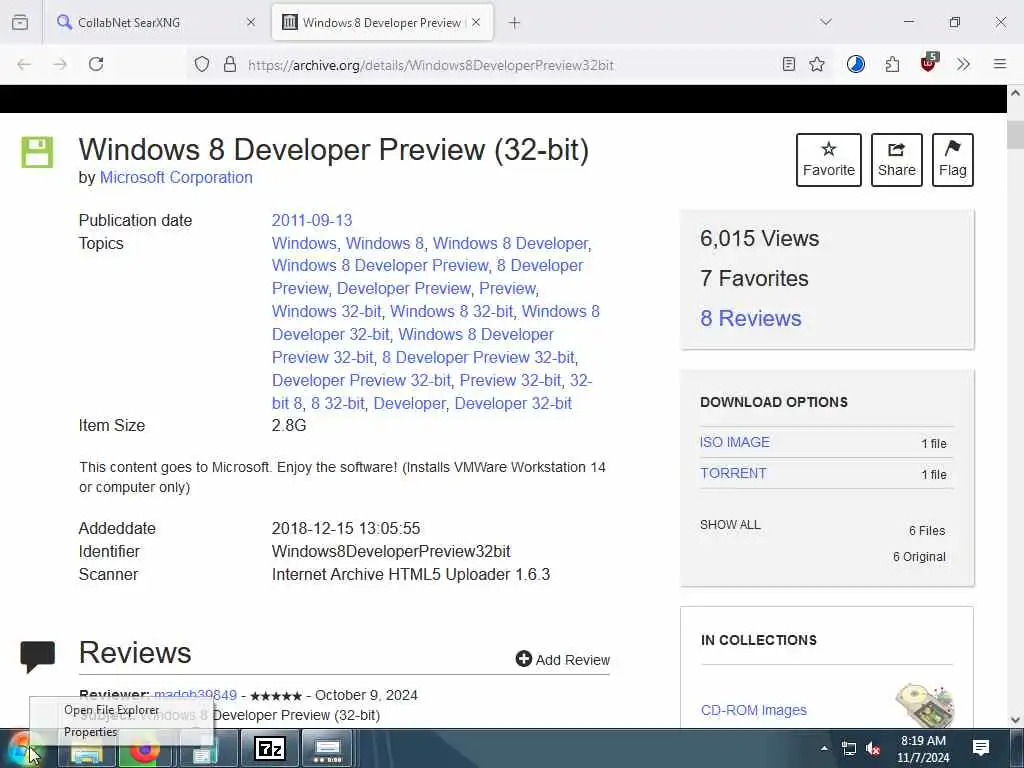Click the page scrollbar down arrow

click(1015, 720)
